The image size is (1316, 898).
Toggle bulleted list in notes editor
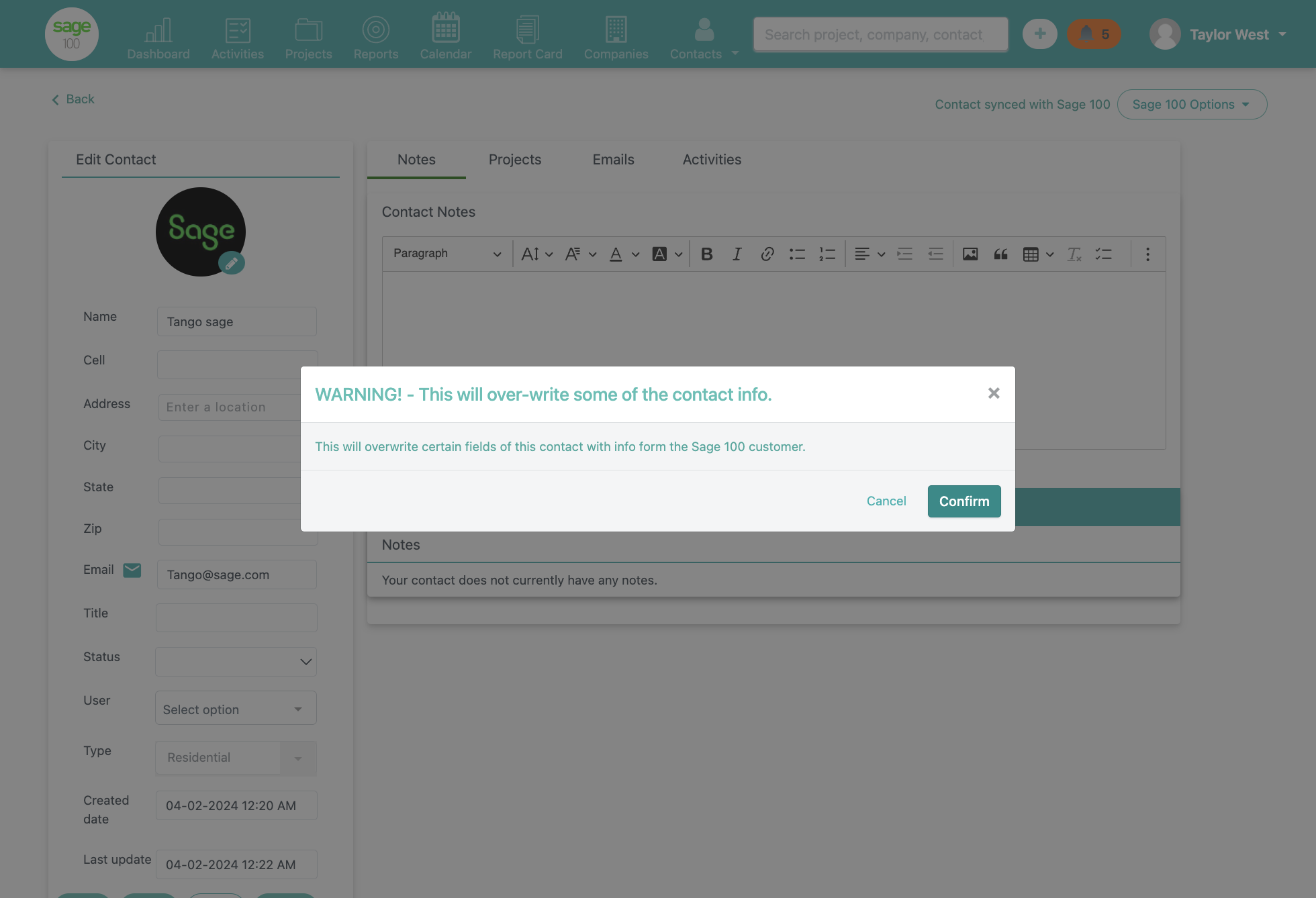coord(797,254)
